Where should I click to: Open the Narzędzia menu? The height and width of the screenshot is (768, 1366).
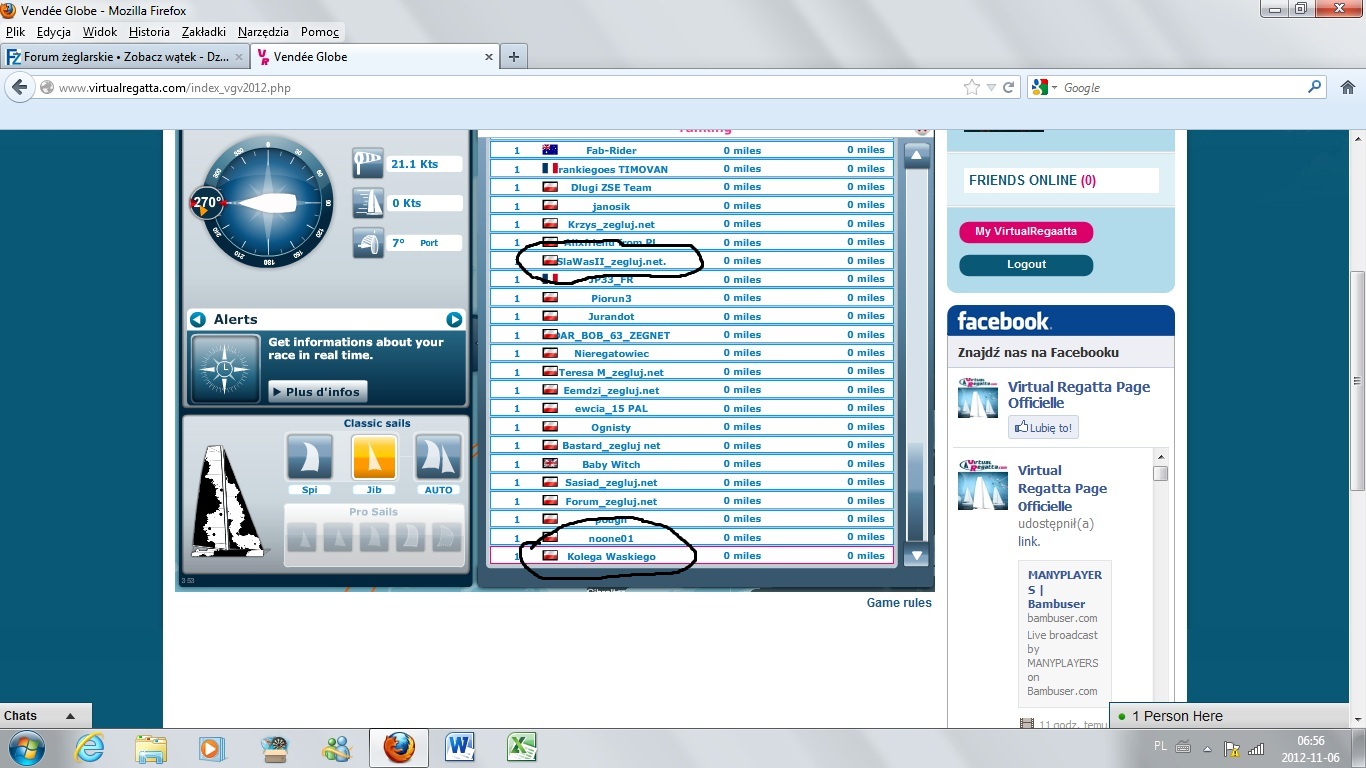pyautogui.click(x=264, y=32)
